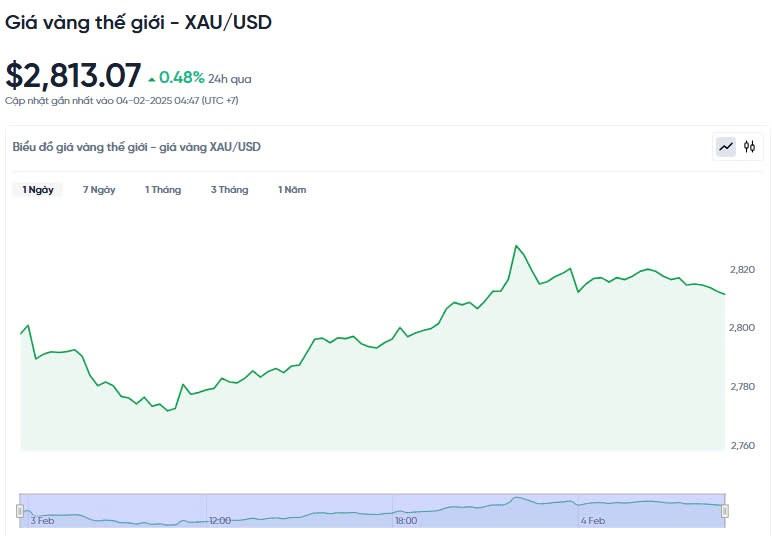The height and width of the screenshot is (536, 772).
Task: Click right handle of range navigator
Action: (725, 511)
